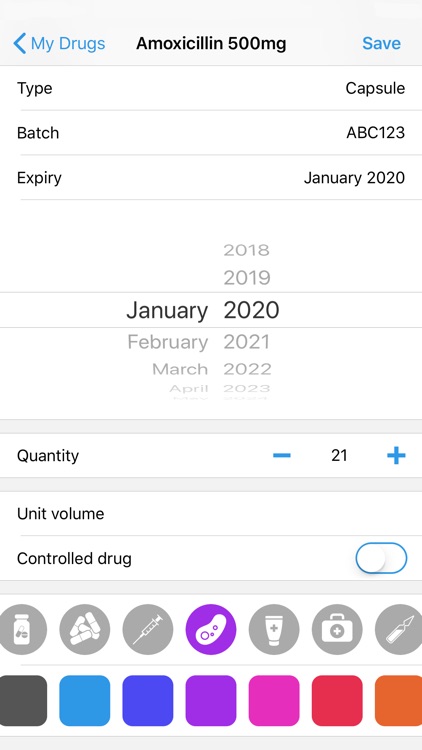Image resolution: width=422 pixels, height=750 pixels.
Task: Select the pill bottle icon
Action: 22,629
